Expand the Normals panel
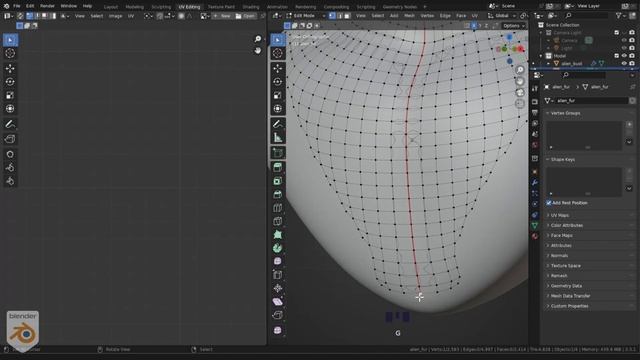Image resolution: width=640 pixels, height=360 pixels. [x=590, y=256]
